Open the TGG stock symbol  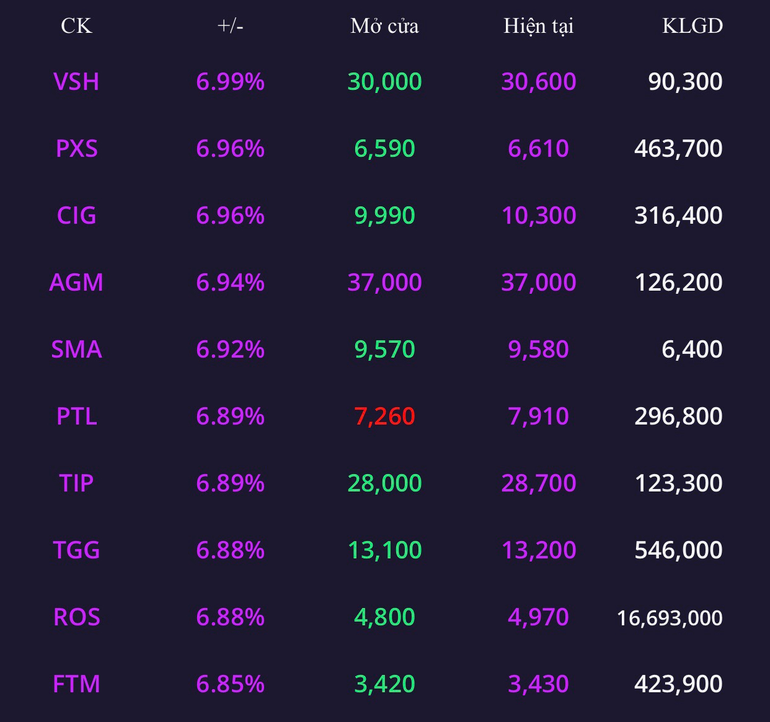click(76, 550)
